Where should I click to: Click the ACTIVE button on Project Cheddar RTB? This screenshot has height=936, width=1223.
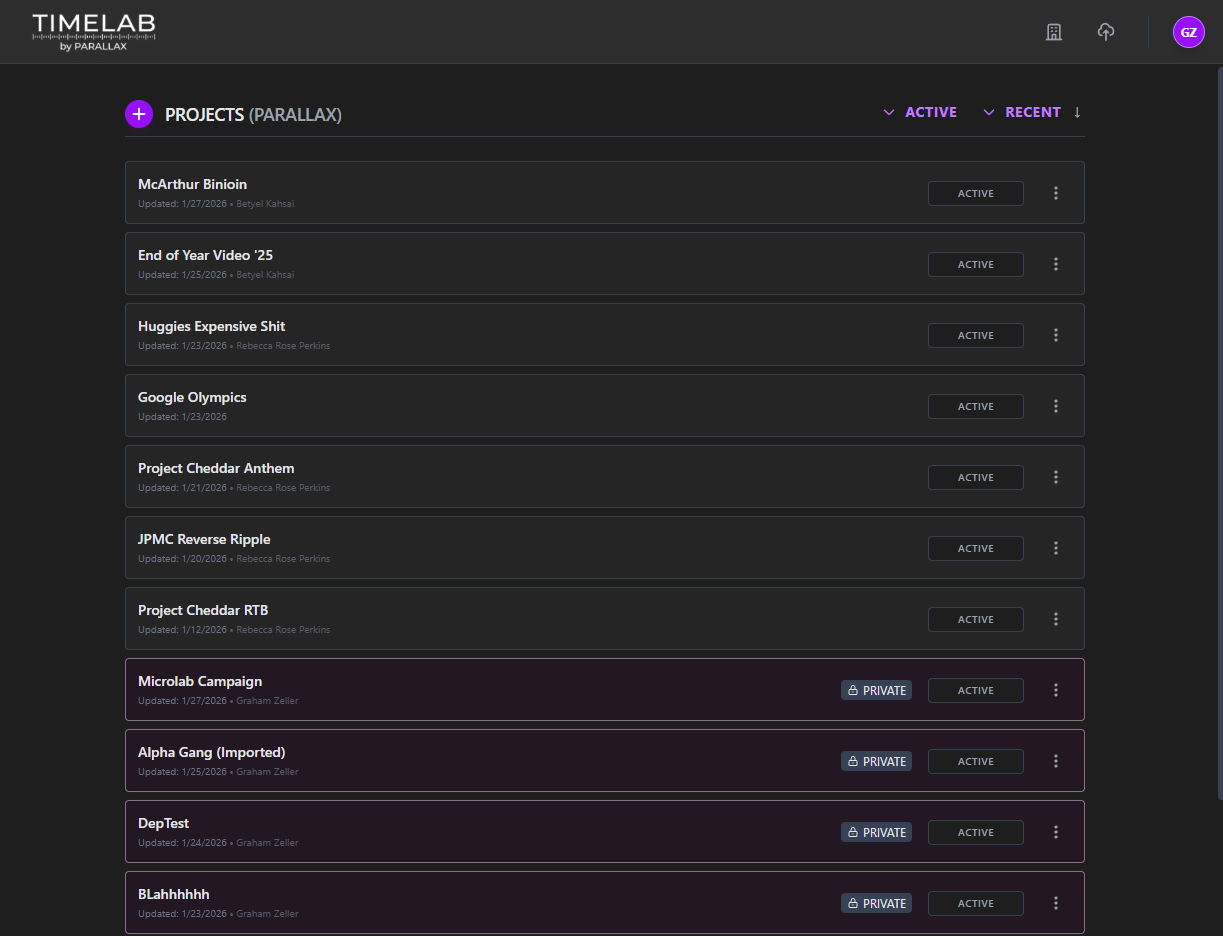[975, 619]
